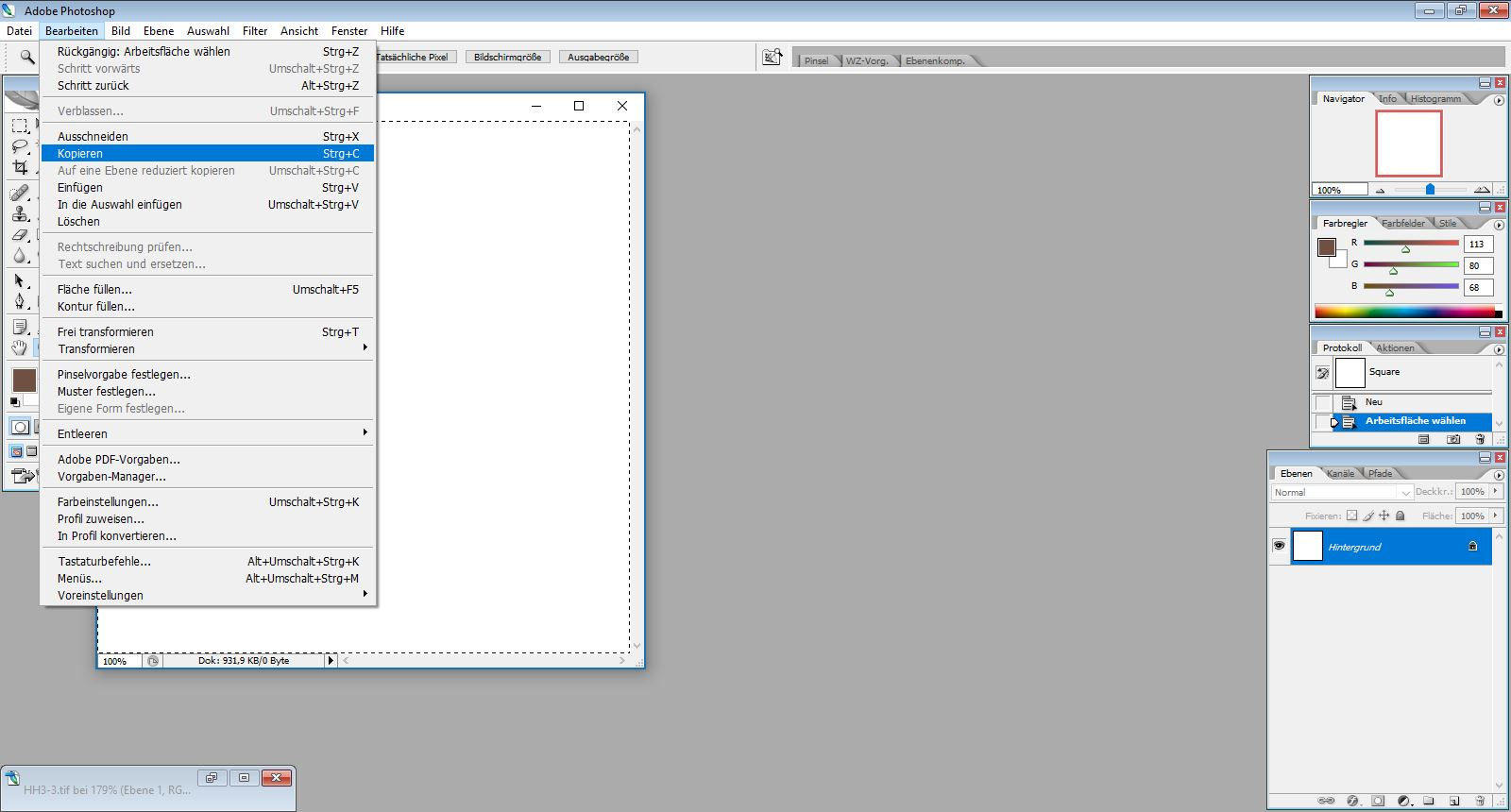Maximize the document window
This screenshot has height=812, width=1511.
point(579,106)
